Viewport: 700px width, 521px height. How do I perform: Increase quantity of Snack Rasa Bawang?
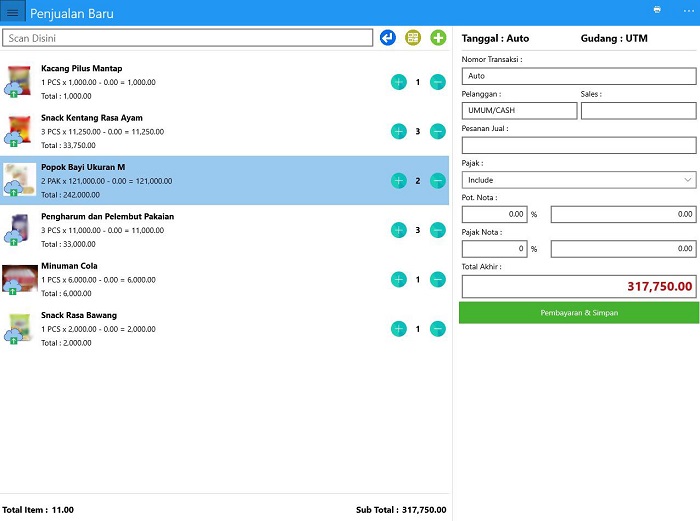[399, 329]
